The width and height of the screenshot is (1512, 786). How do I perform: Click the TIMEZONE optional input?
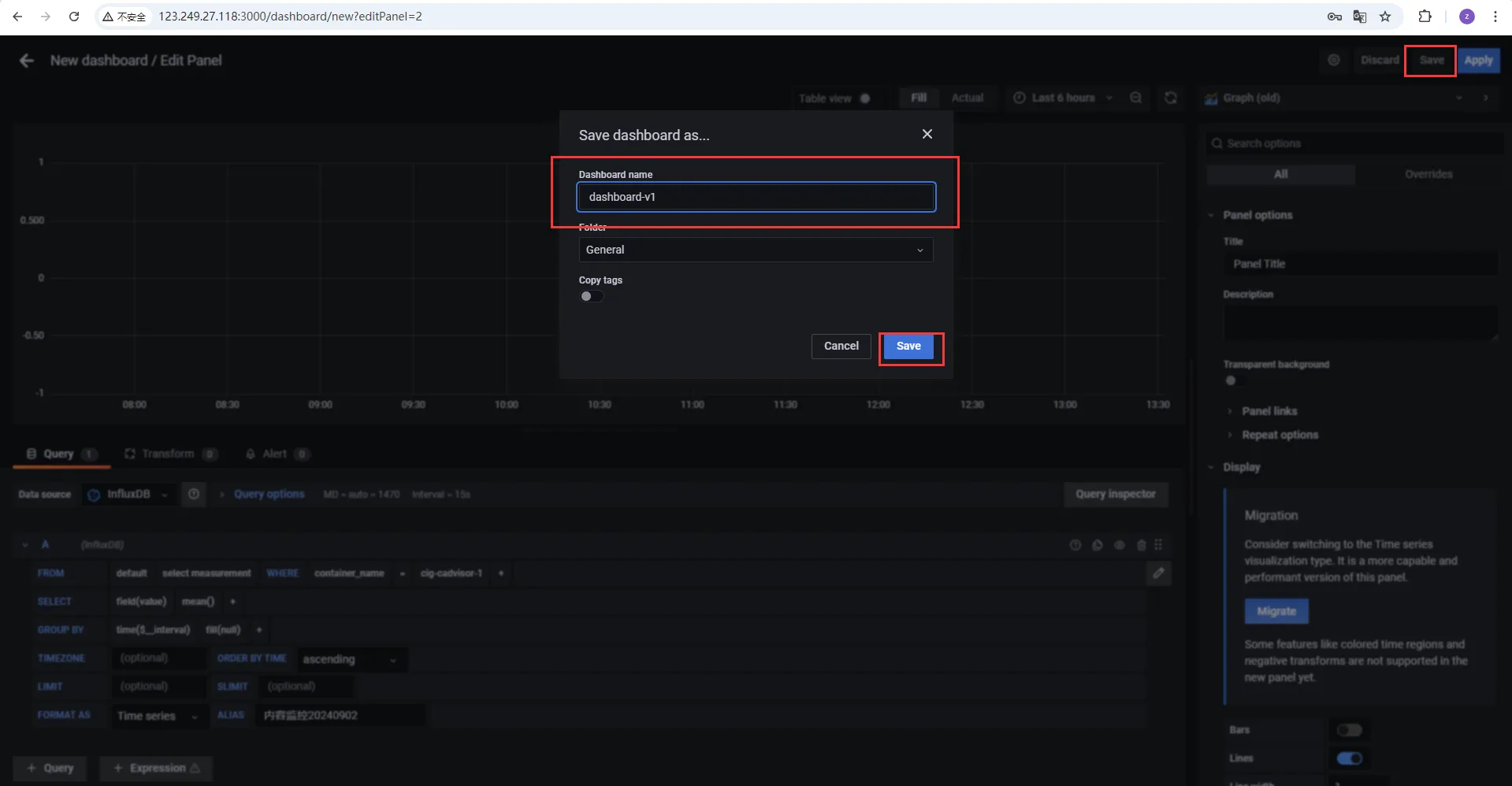pyautogui.click(x=159, y=658)
